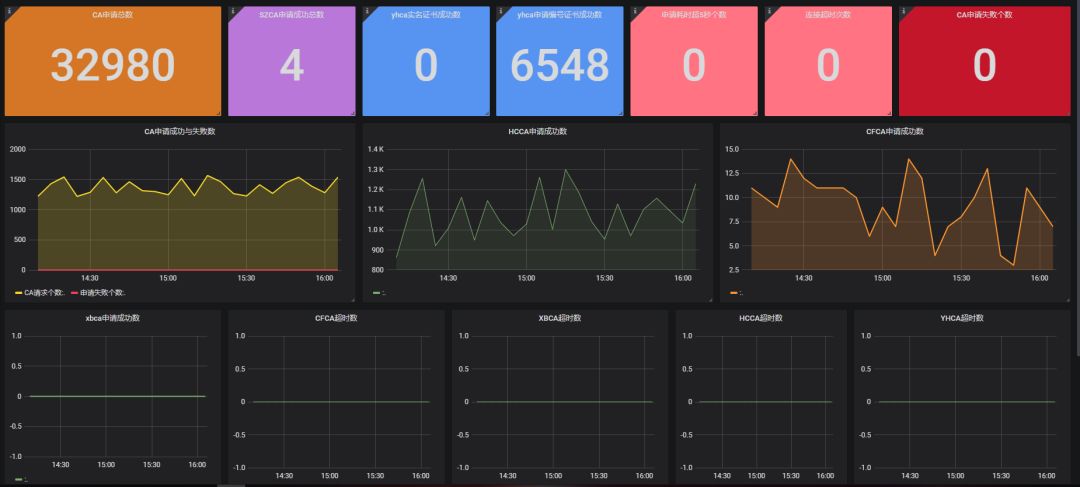
Task: Click the 0 value in 申请耗时超5秒个数 panel
Action: click(x=694, y=66)
